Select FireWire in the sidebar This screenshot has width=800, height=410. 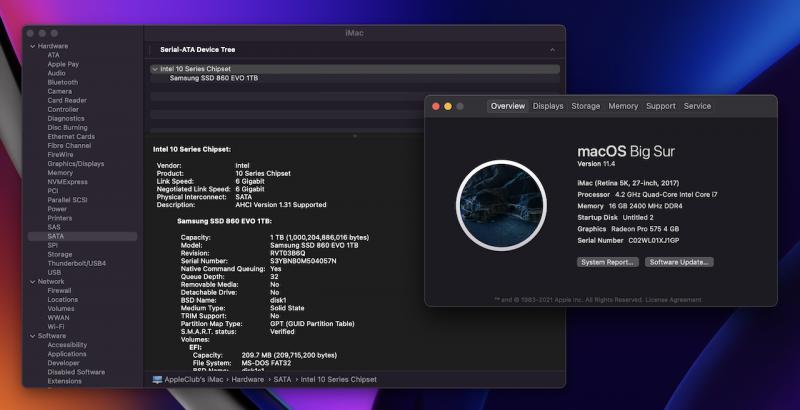click(x=60, y=155)
